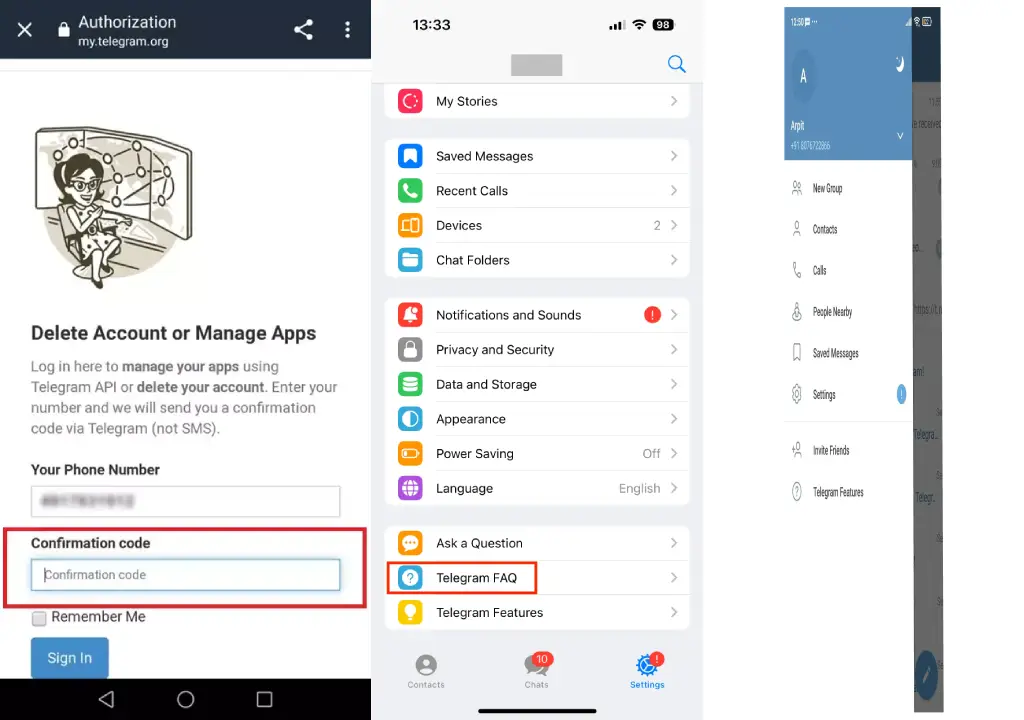Screen dimensions: 1024x720
Task: Tap the search magnifier icon
Action: point(676,64)
